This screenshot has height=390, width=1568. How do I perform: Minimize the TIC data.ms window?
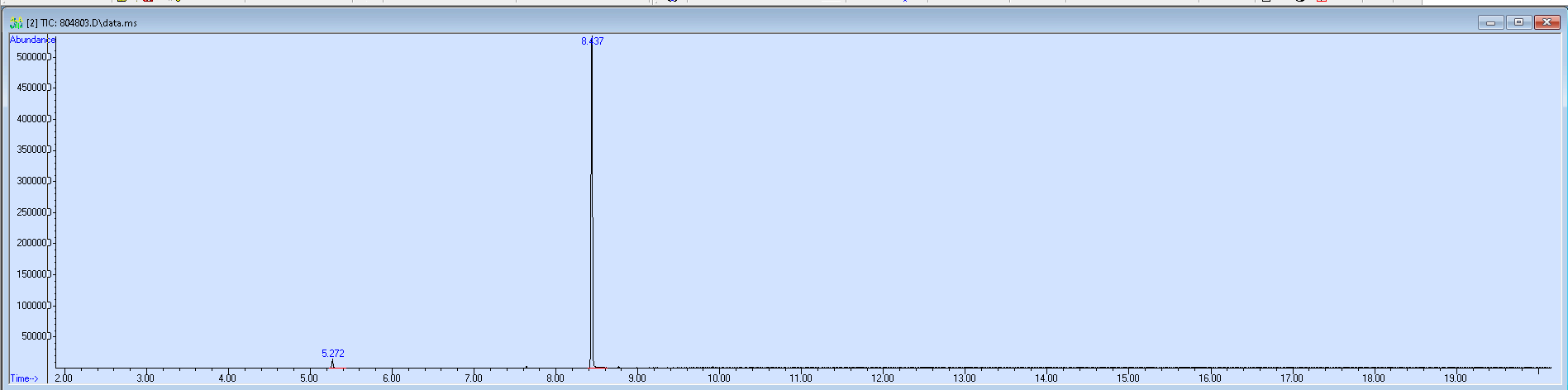(x=1490, y=22)
